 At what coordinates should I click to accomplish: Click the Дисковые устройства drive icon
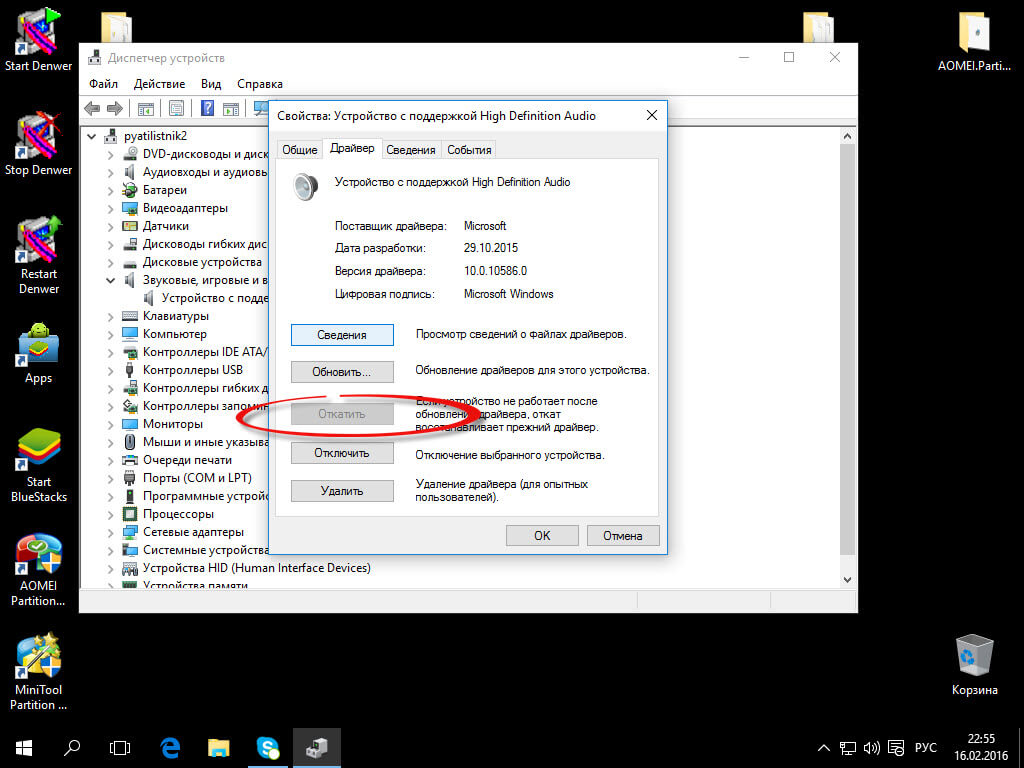129,263
